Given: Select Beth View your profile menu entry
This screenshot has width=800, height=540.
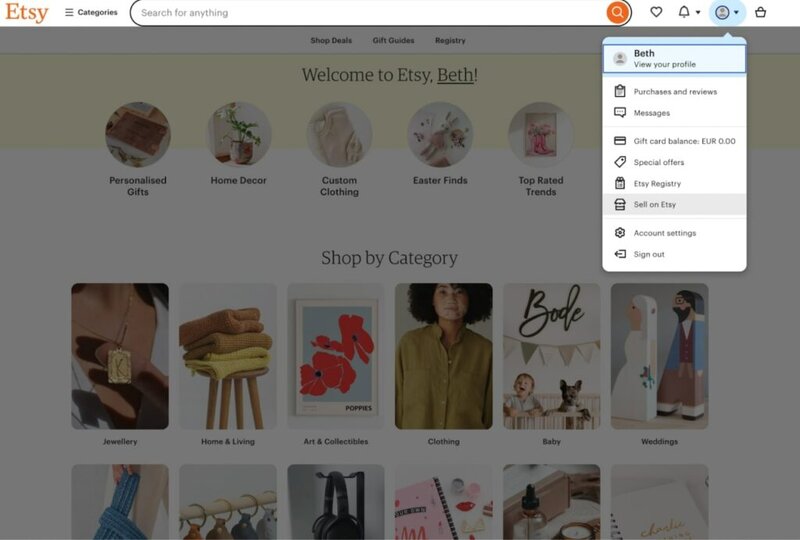Looking at the screenshot, I should click(674, 59).
